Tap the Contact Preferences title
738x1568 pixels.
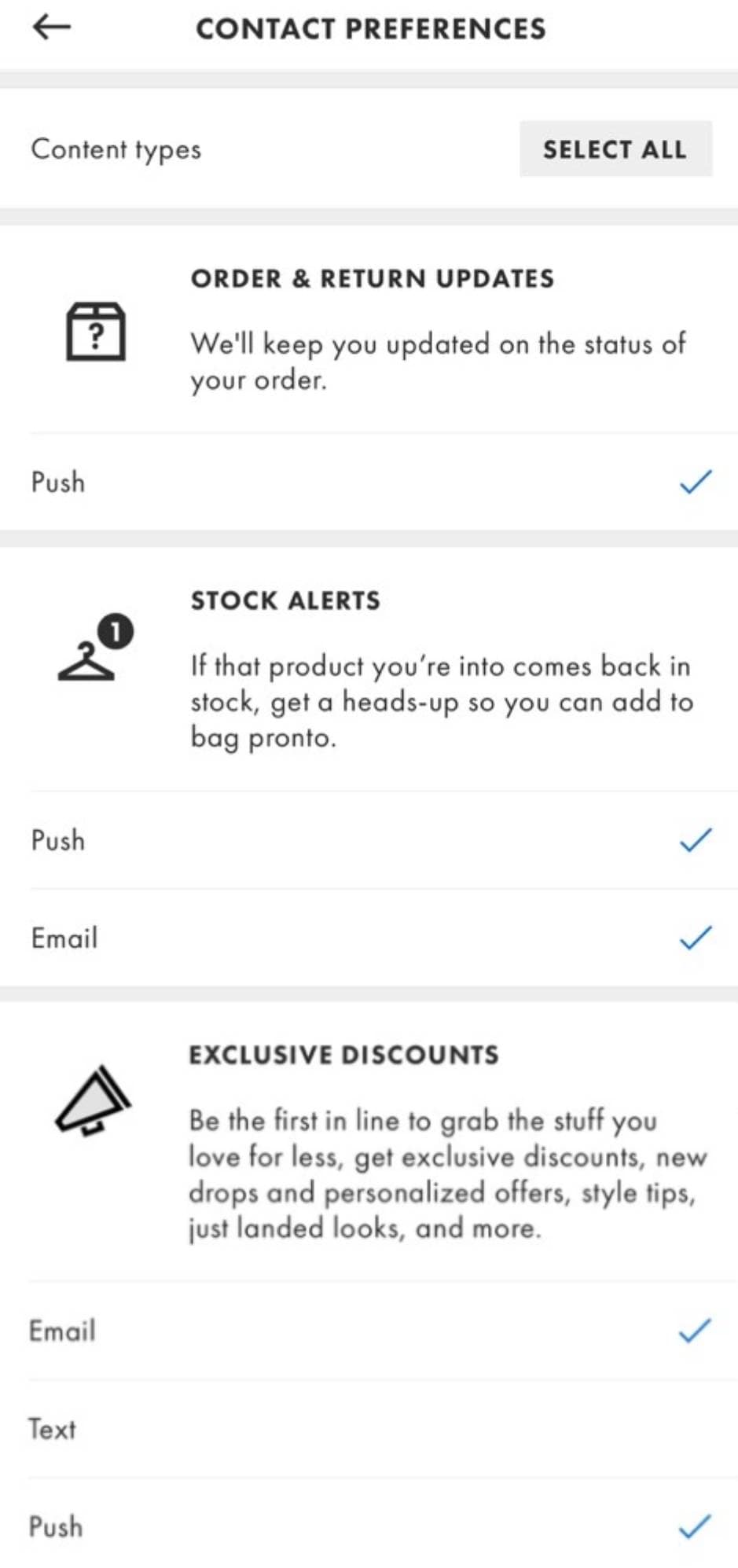point(370,29)
